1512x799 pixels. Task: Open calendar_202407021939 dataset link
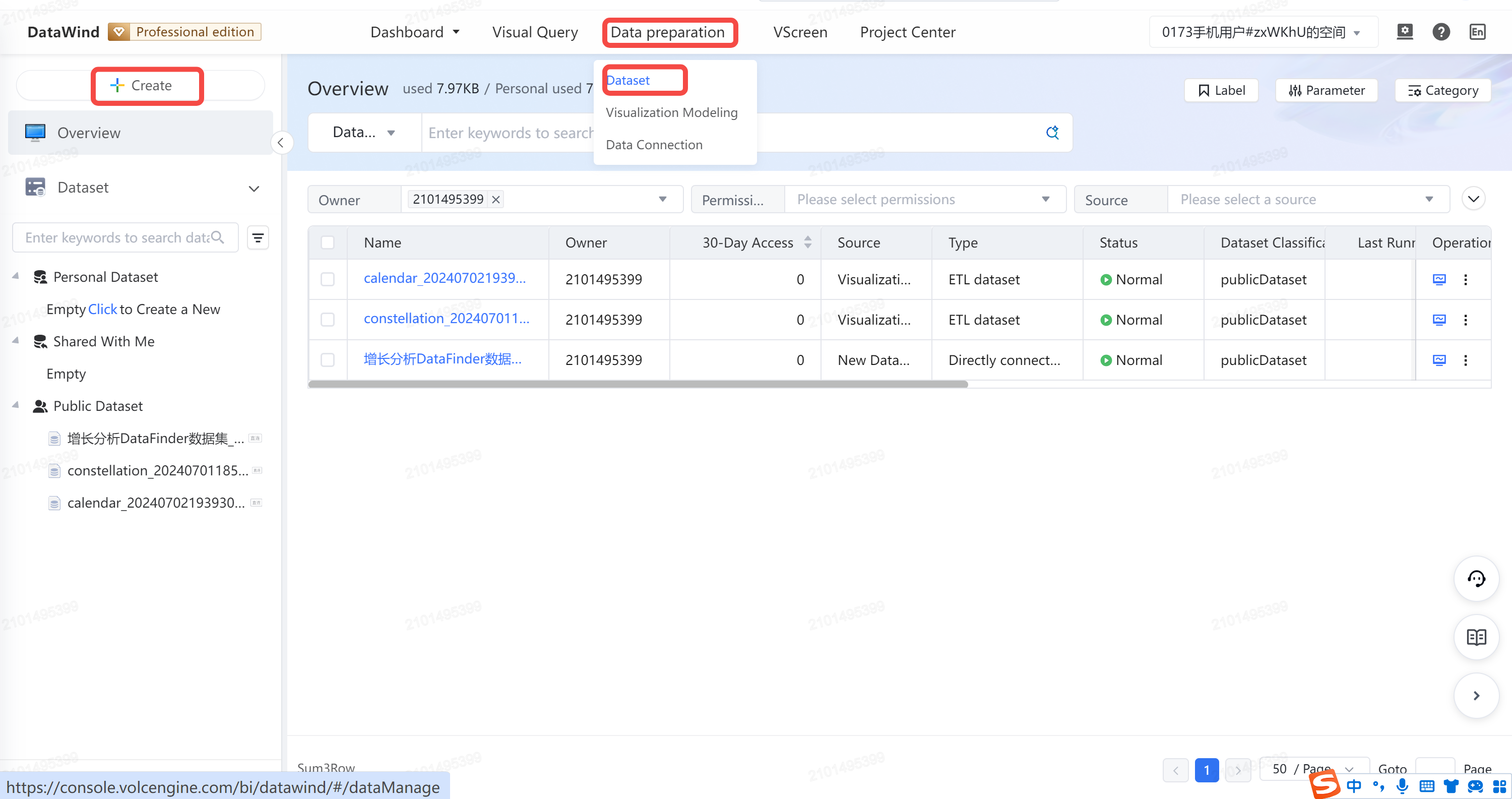point(445,278)
